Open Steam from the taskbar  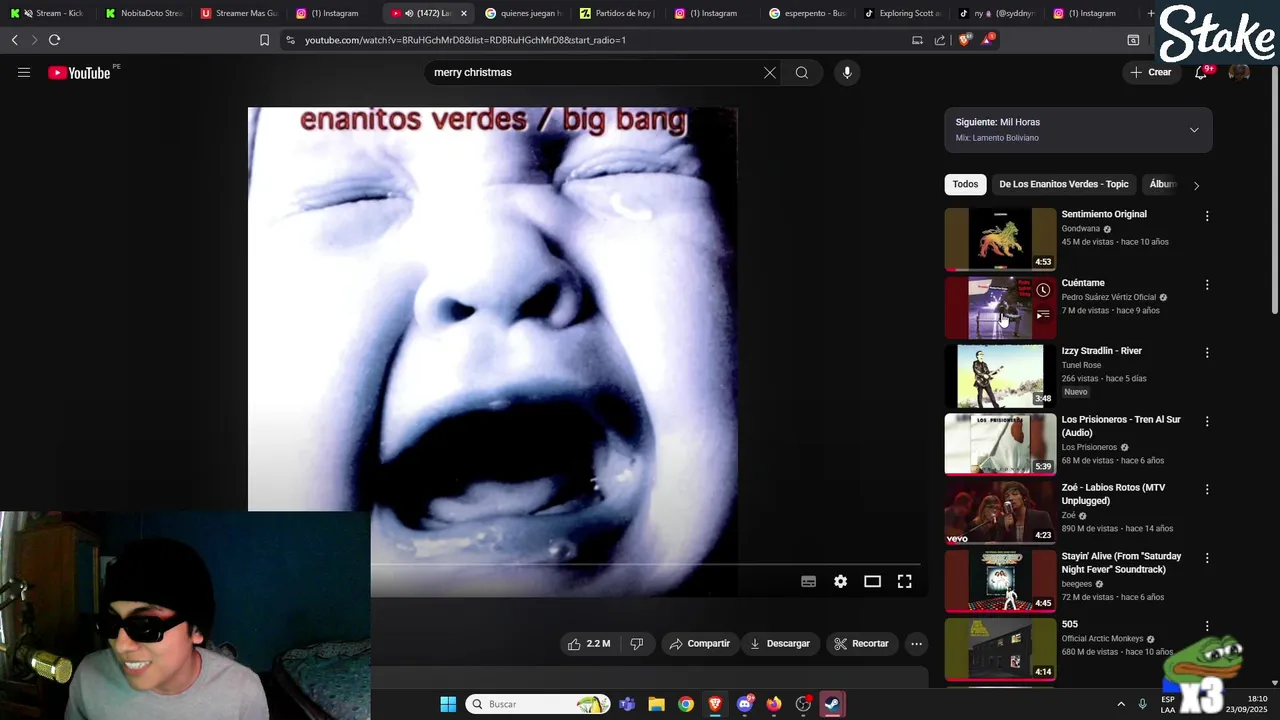click(x=832, y=704)
